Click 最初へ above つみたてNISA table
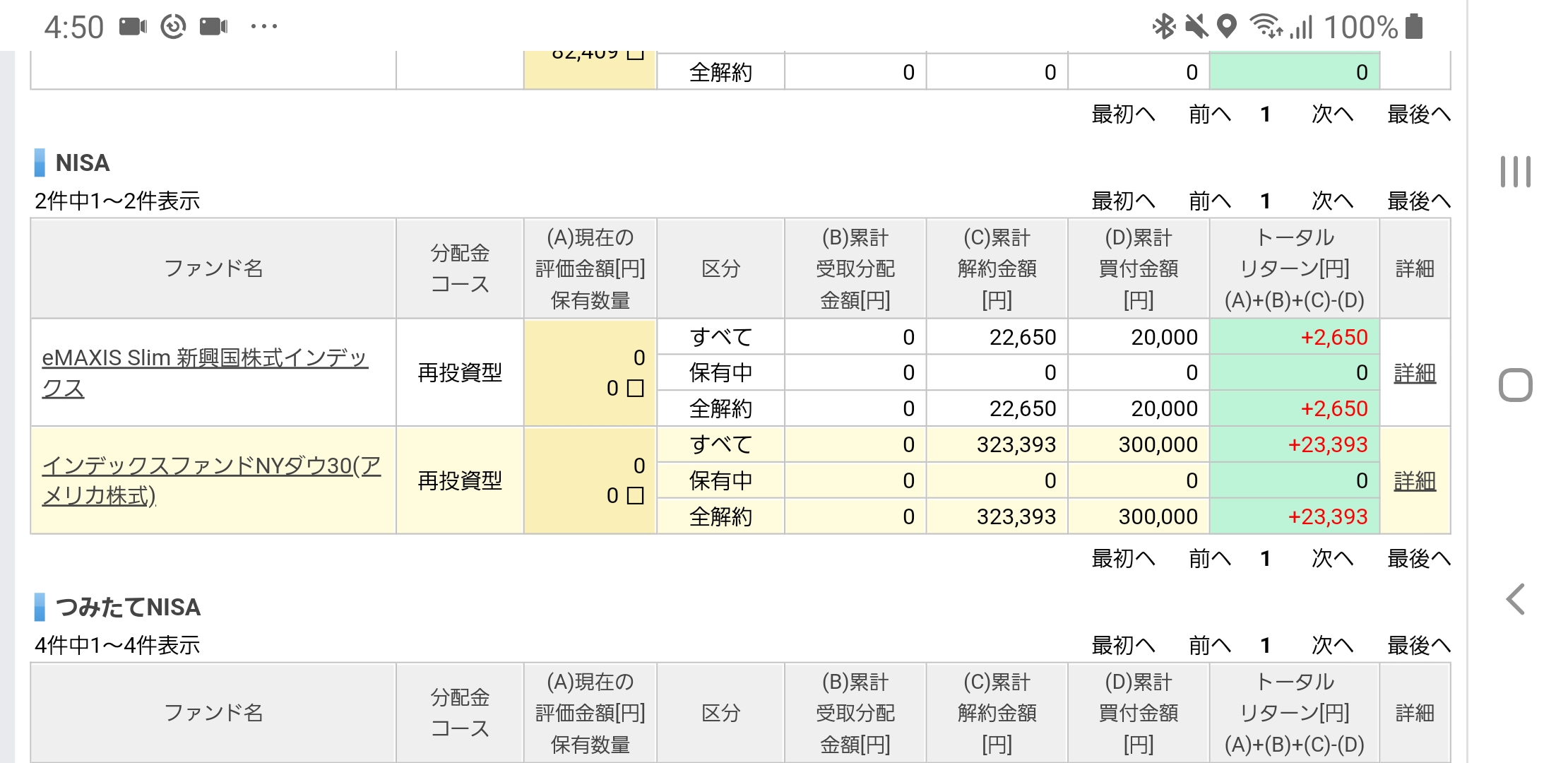1568x763 pixels. tap(1123, 645)
